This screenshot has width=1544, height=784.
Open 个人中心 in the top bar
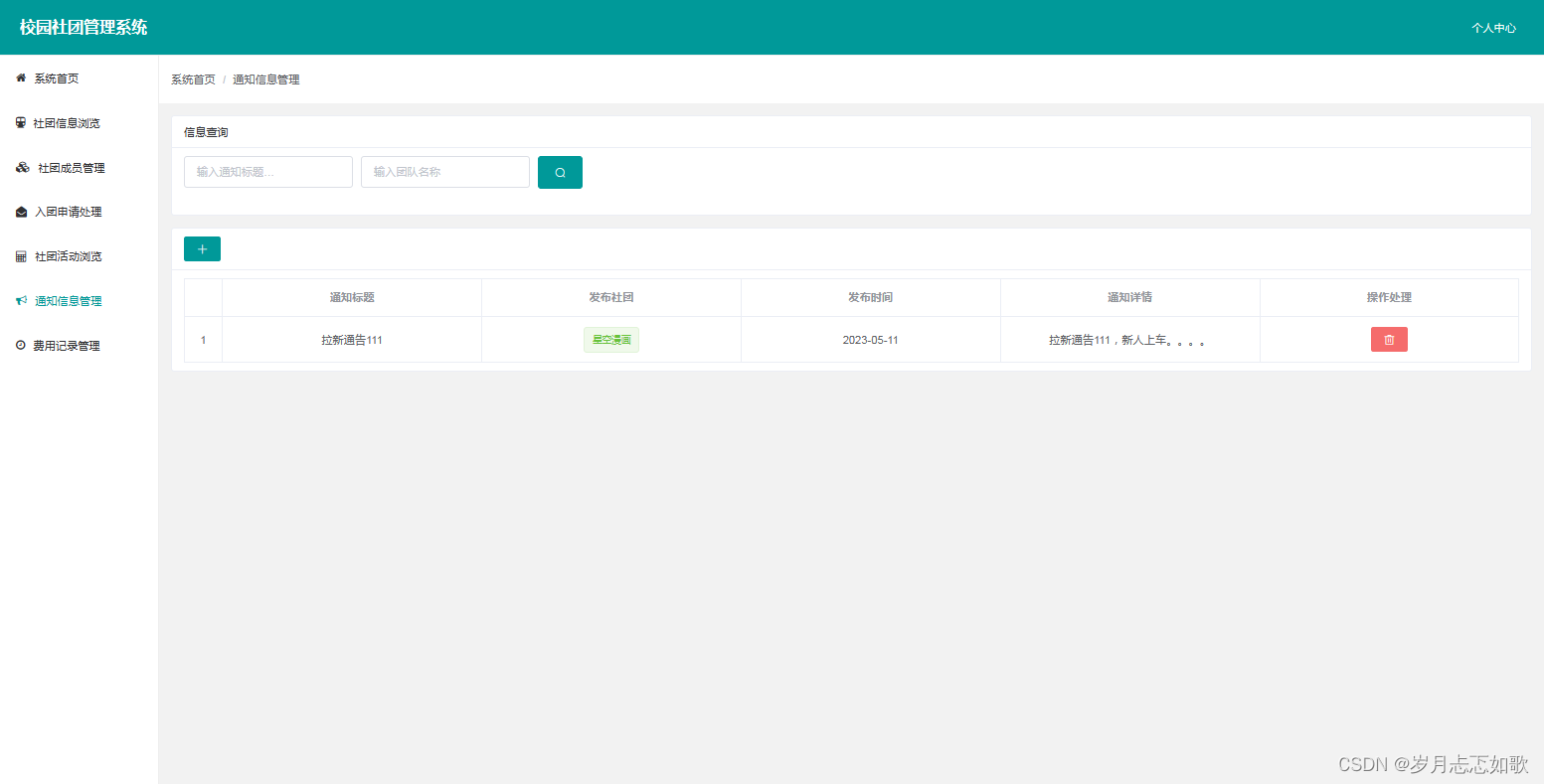1493,28
